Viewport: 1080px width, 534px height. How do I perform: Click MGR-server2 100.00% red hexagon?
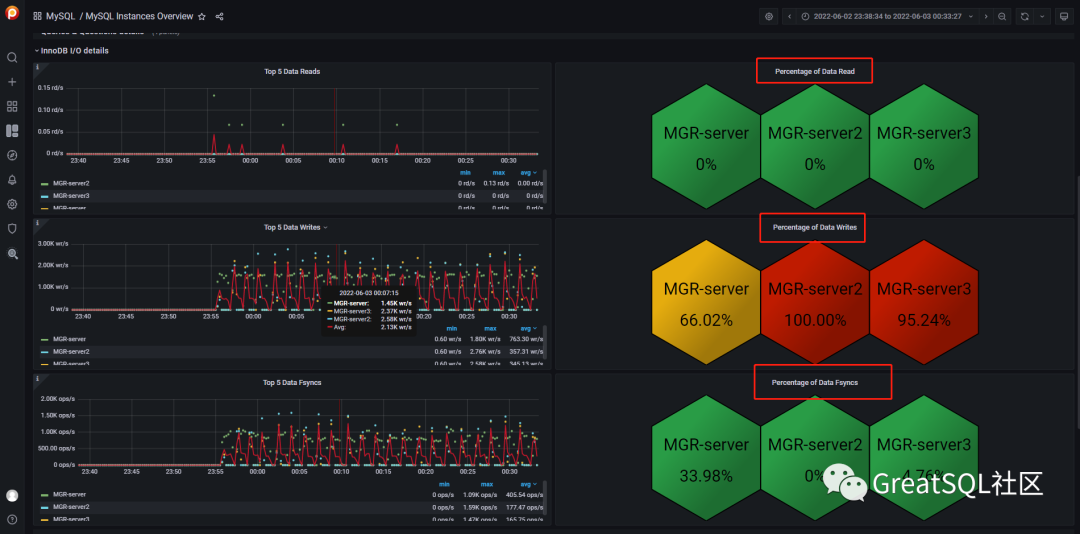(815, 301)
